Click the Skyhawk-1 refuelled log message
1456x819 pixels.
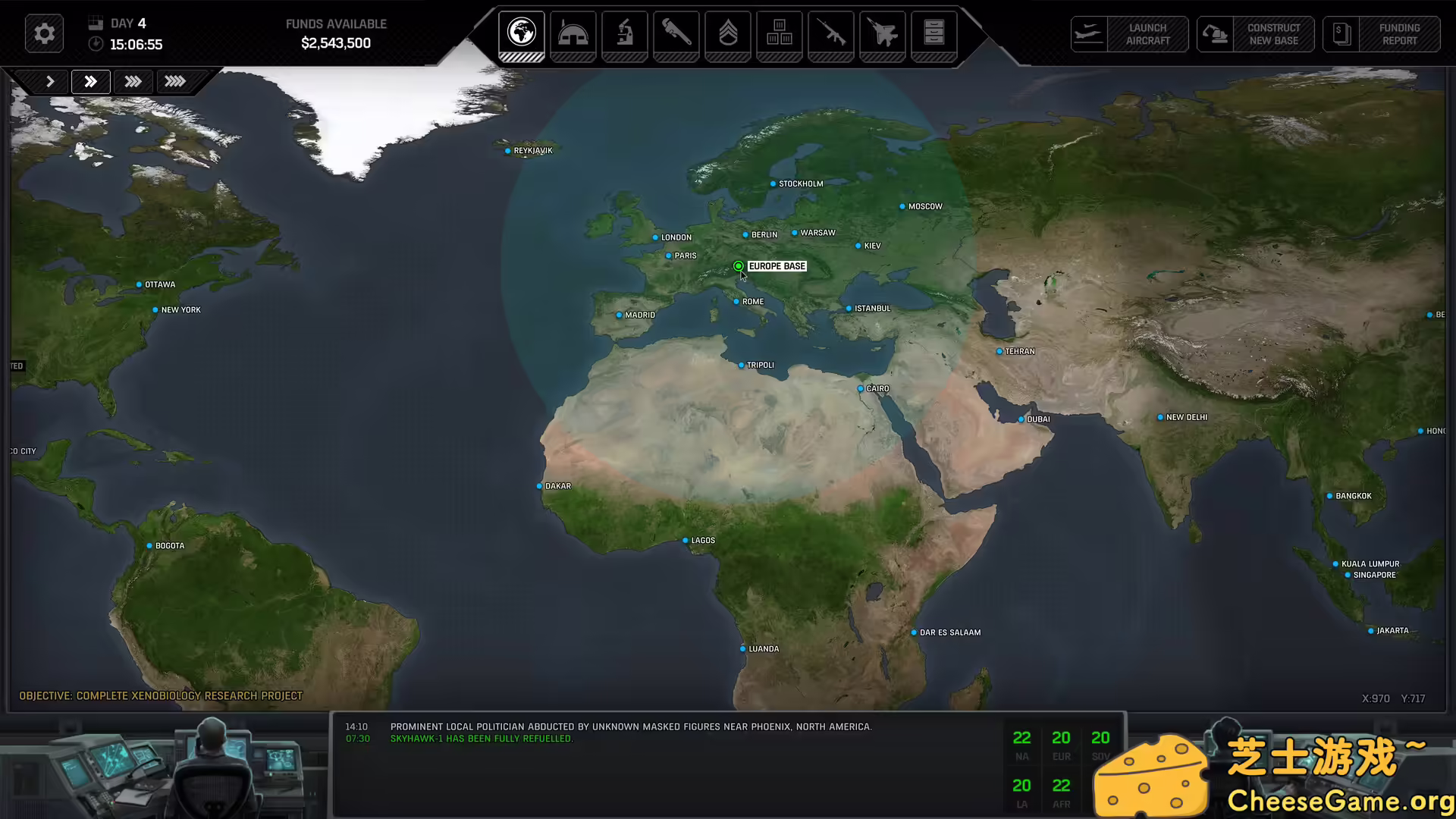coord(482,739)
